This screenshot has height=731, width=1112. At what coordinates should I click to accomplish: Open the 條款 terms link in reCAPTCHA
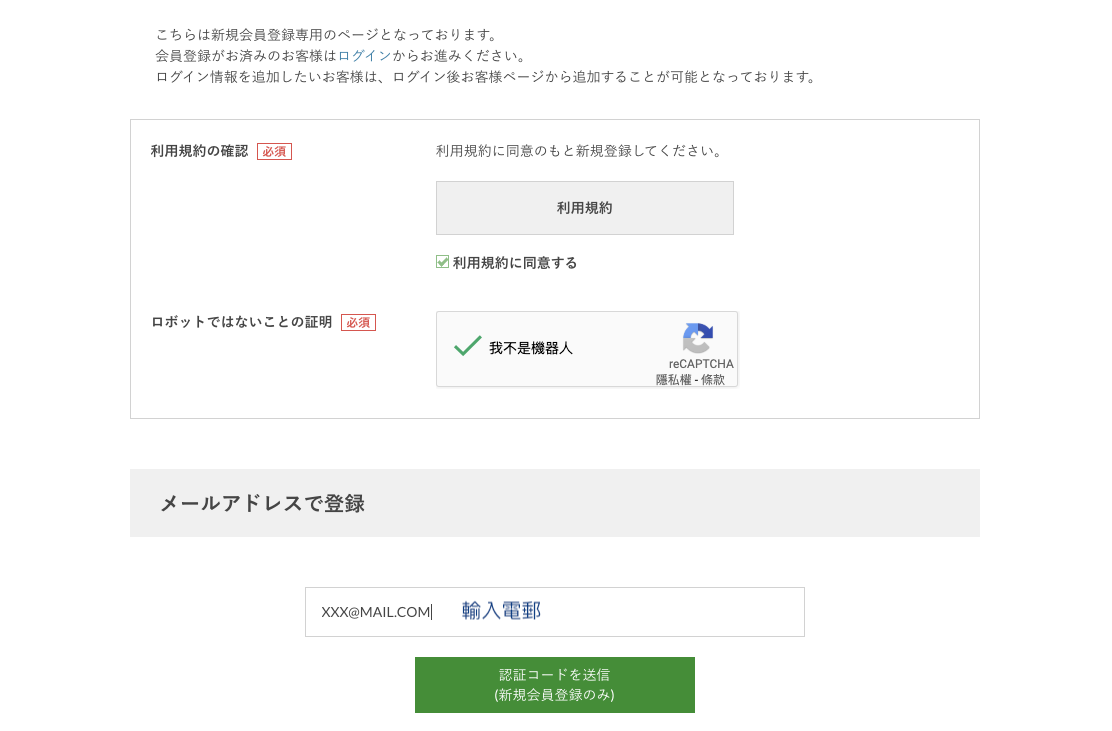713,380
